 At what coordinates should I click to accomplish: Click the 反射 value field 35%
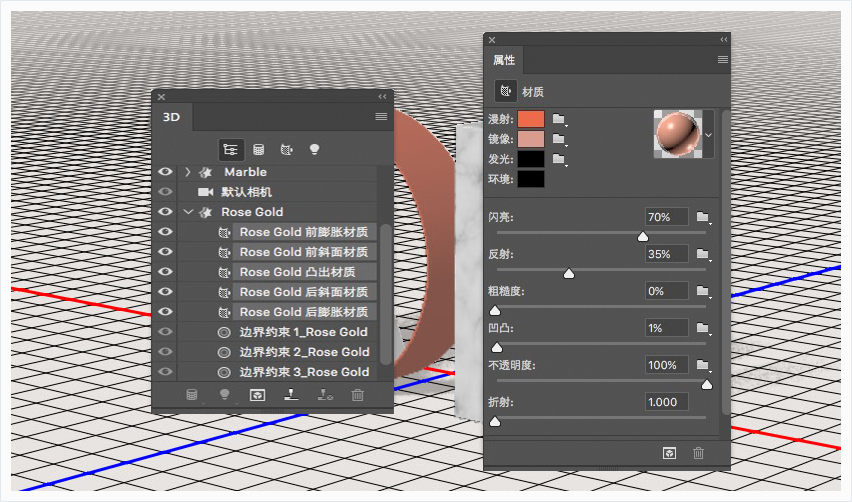click(667, 254)
